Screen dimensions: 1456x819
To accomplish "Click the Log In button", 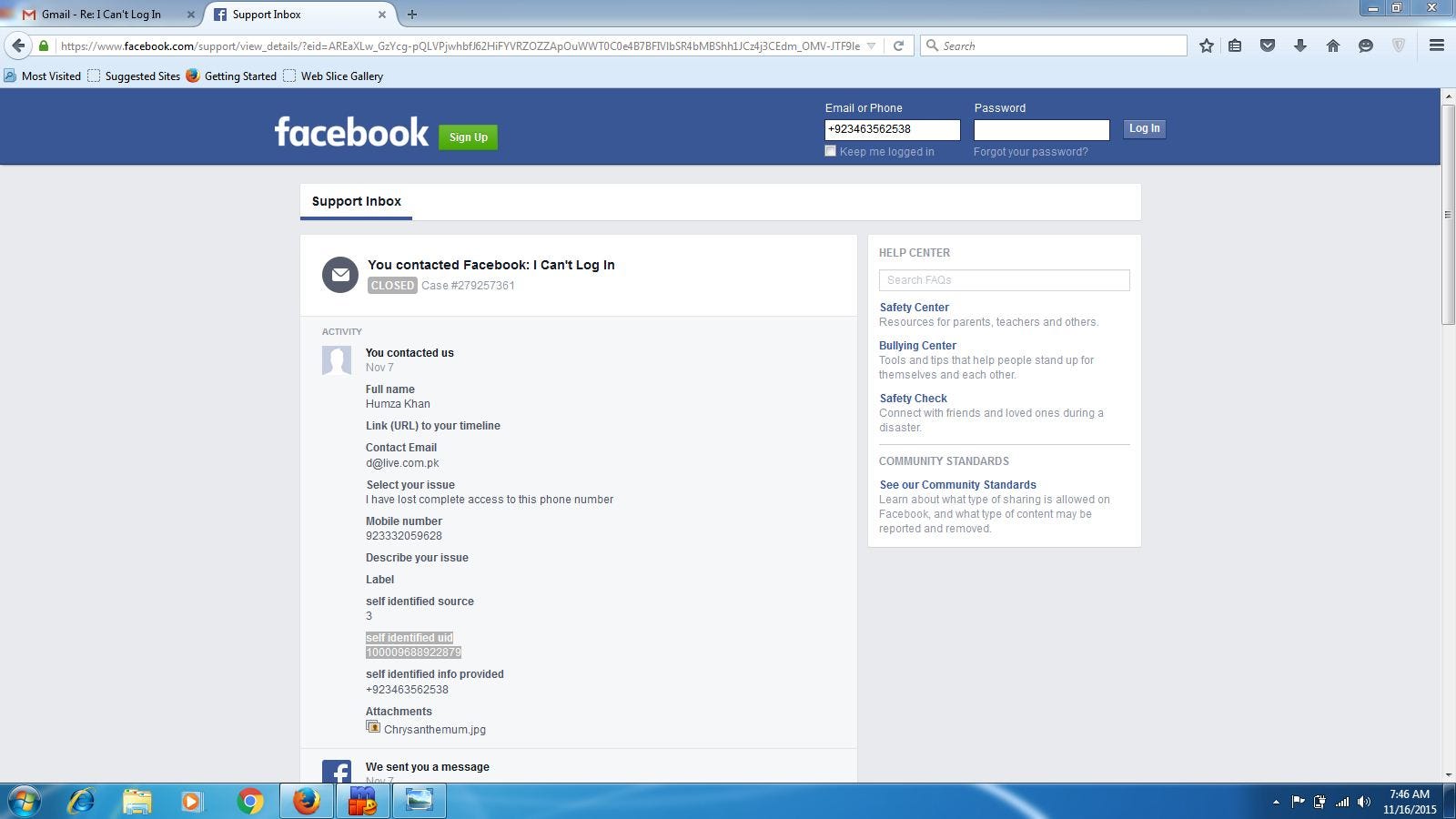I will point(1145,128).
